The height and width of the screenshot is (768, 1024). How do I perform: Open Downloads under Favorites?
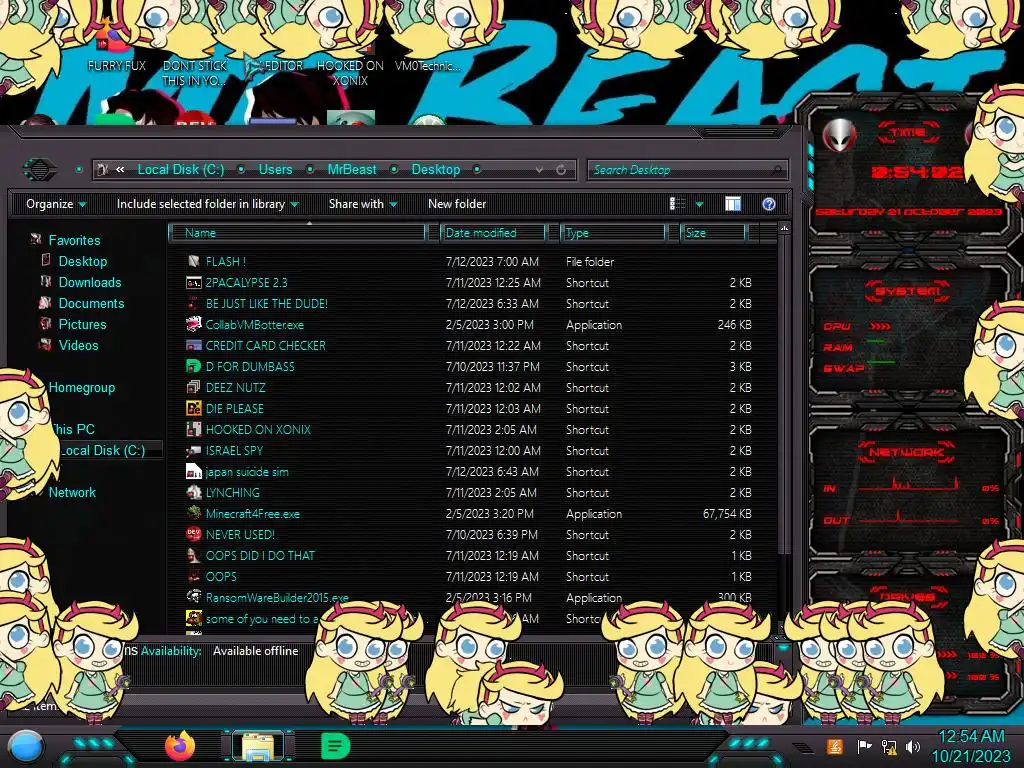89,282
